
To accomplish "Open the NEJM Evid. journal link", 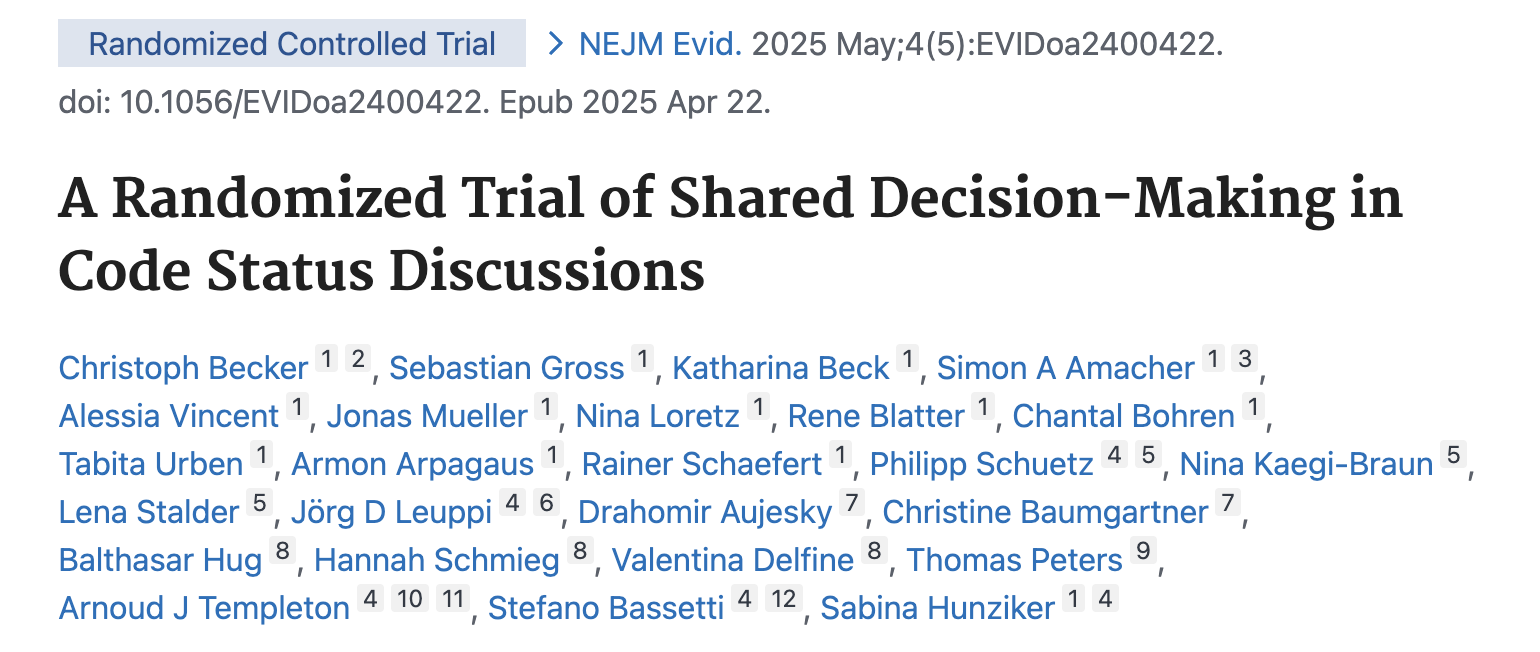I will pos(660,44).
